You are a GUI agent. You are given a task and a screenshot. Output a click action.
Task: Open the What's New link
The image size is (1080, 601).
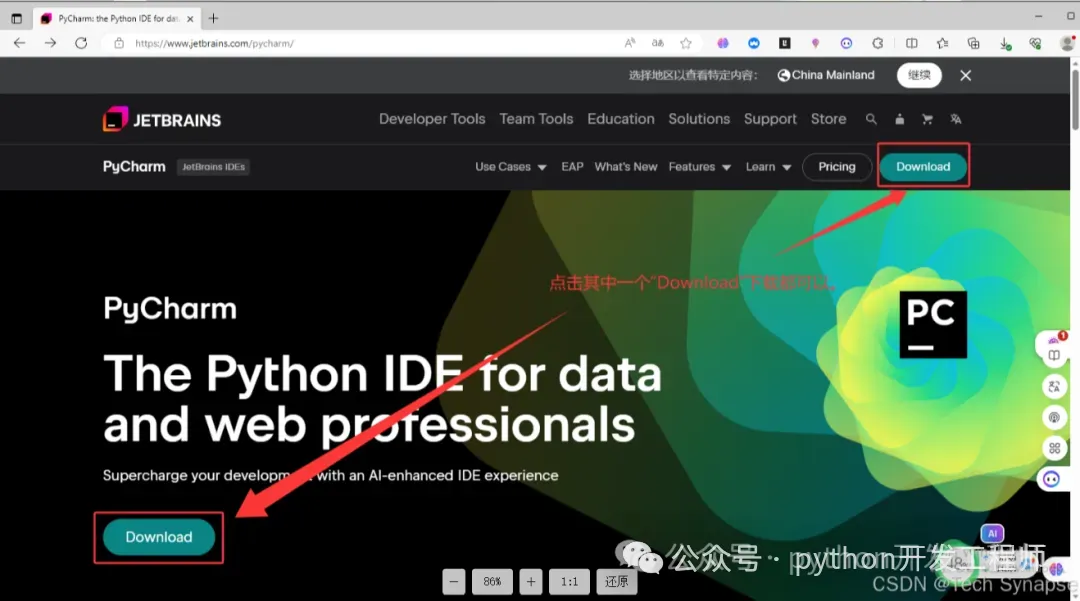(x=625, y=167)
